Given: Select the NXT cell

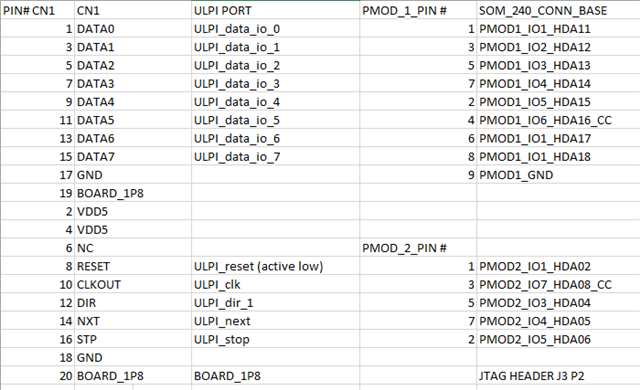Looking at the screenshot, I should 133,321.
